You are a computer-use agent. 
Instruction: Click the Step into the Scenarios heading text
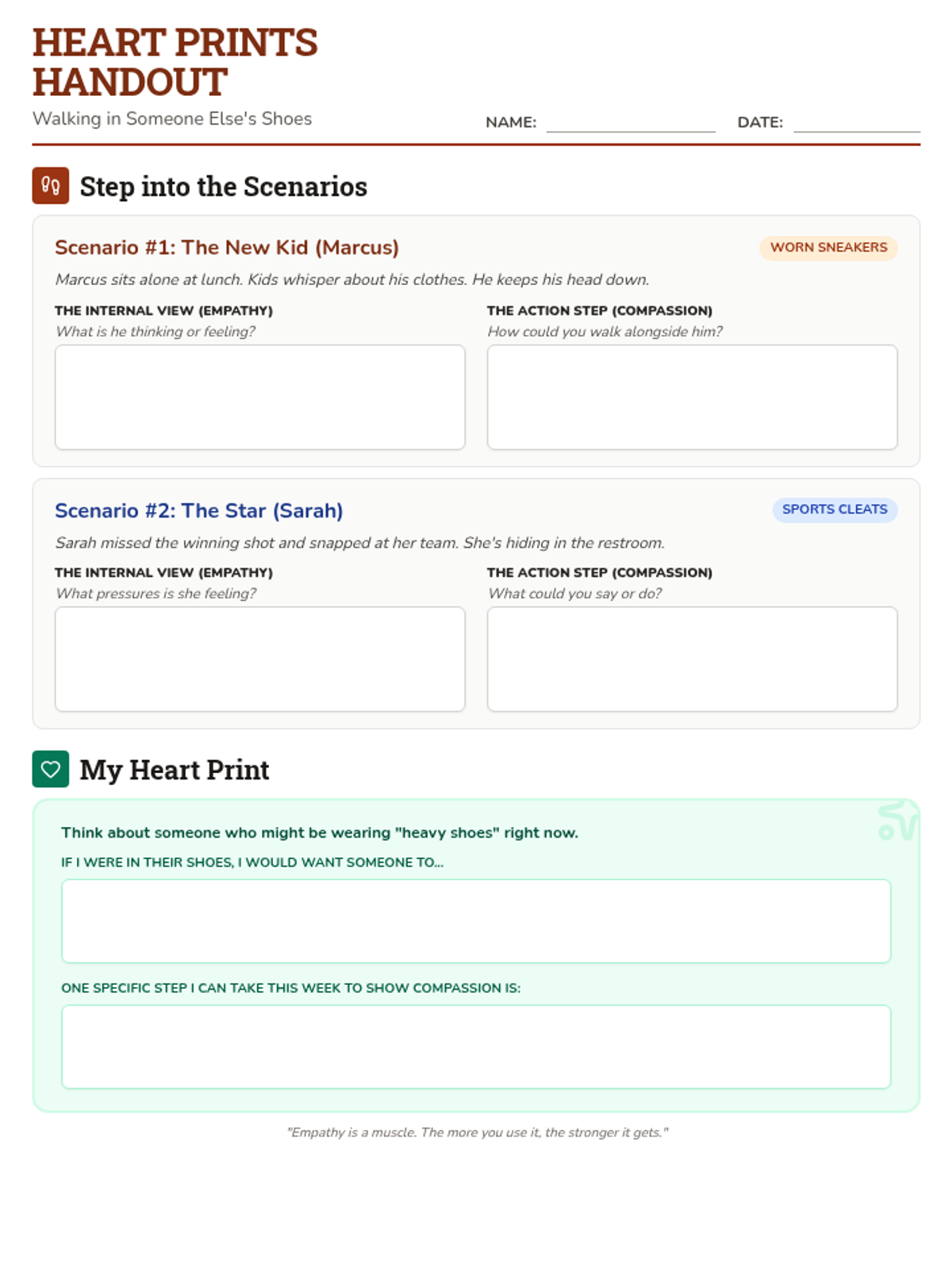224,187
